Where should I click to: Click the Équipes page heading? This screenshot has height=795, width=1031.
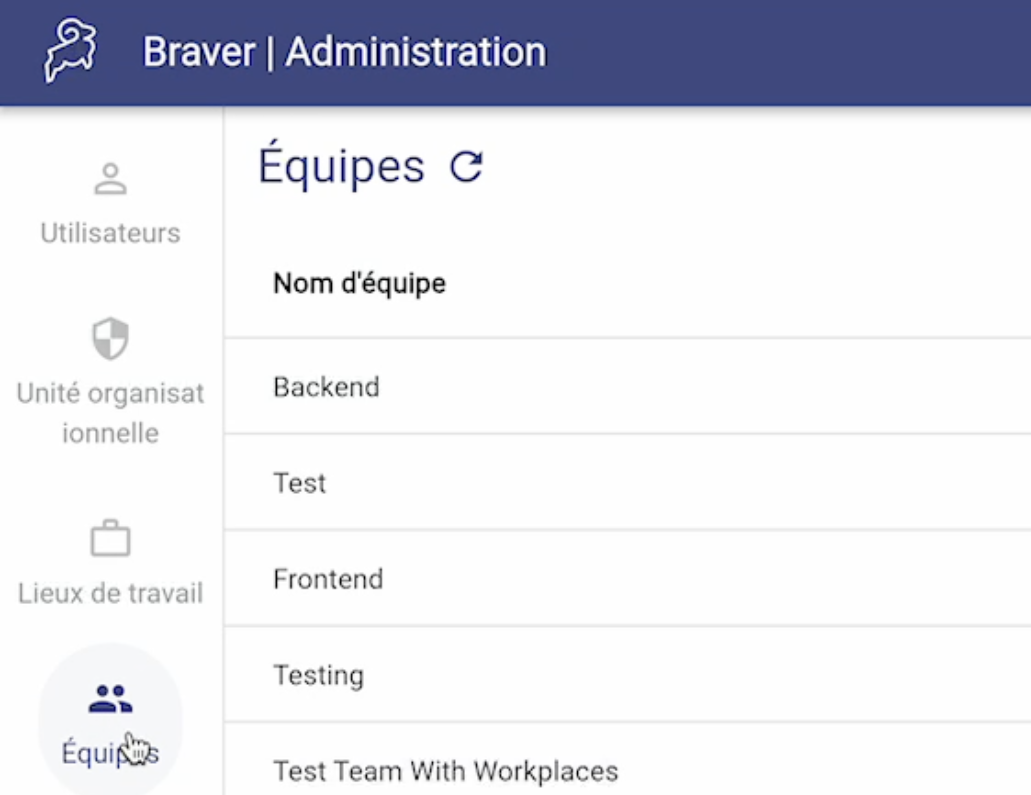point(341,166)
